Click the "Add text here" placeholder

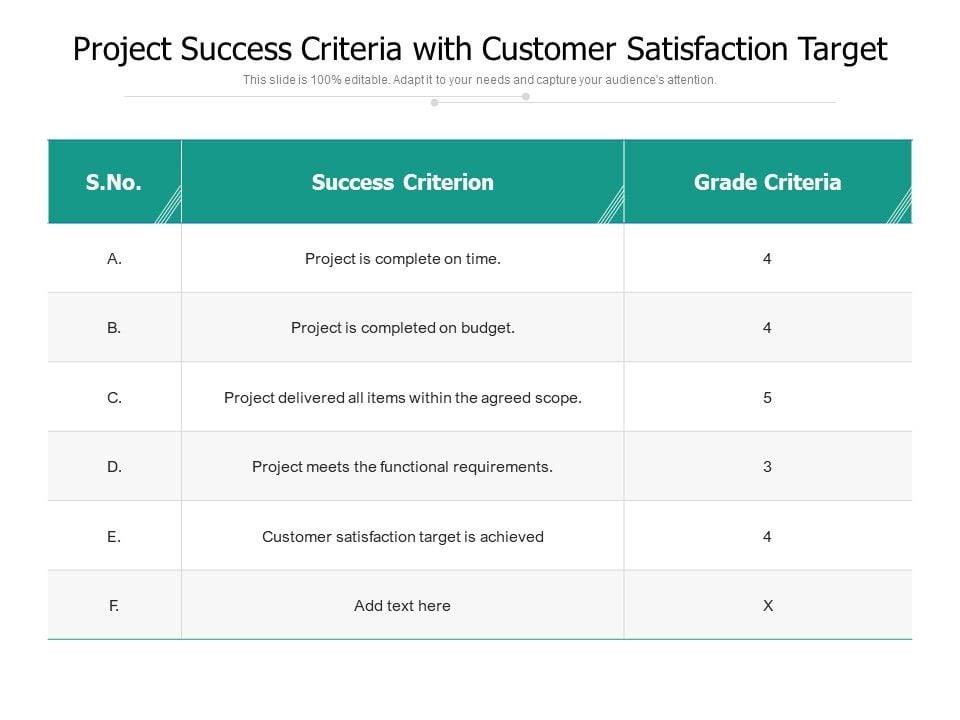[402, 606]
